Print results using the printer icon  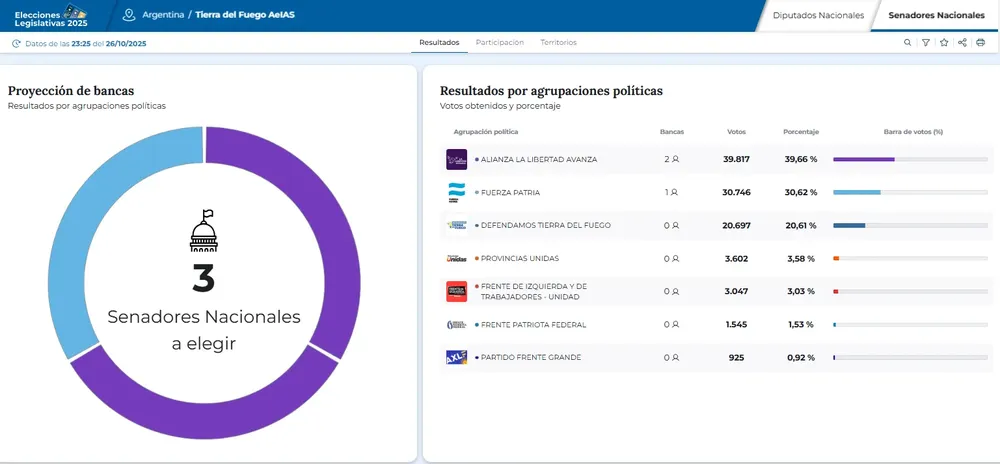(x=980, y=43)
